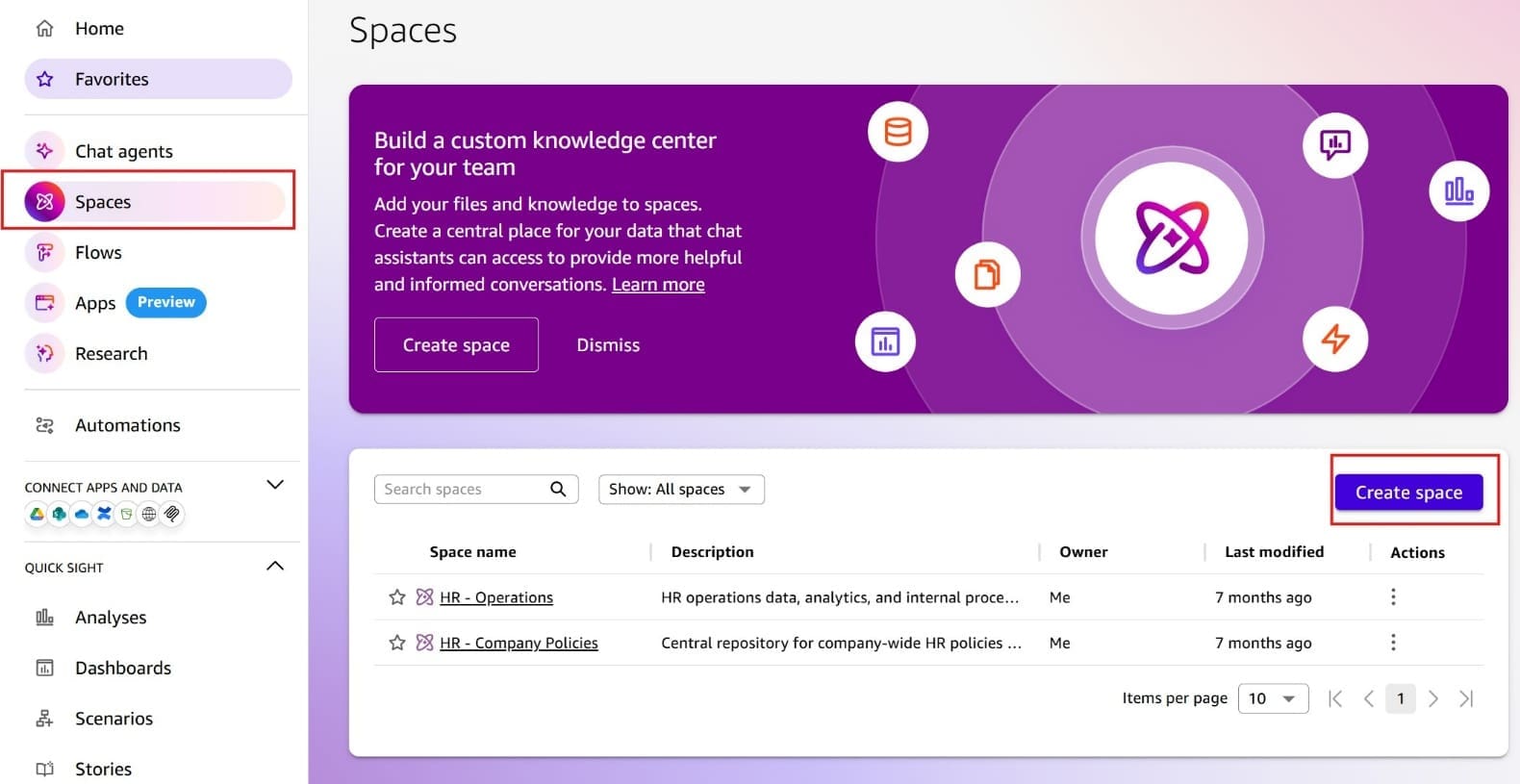
Task: Click description starting 'HR operations data, analytics'
Action: [840, 597]
